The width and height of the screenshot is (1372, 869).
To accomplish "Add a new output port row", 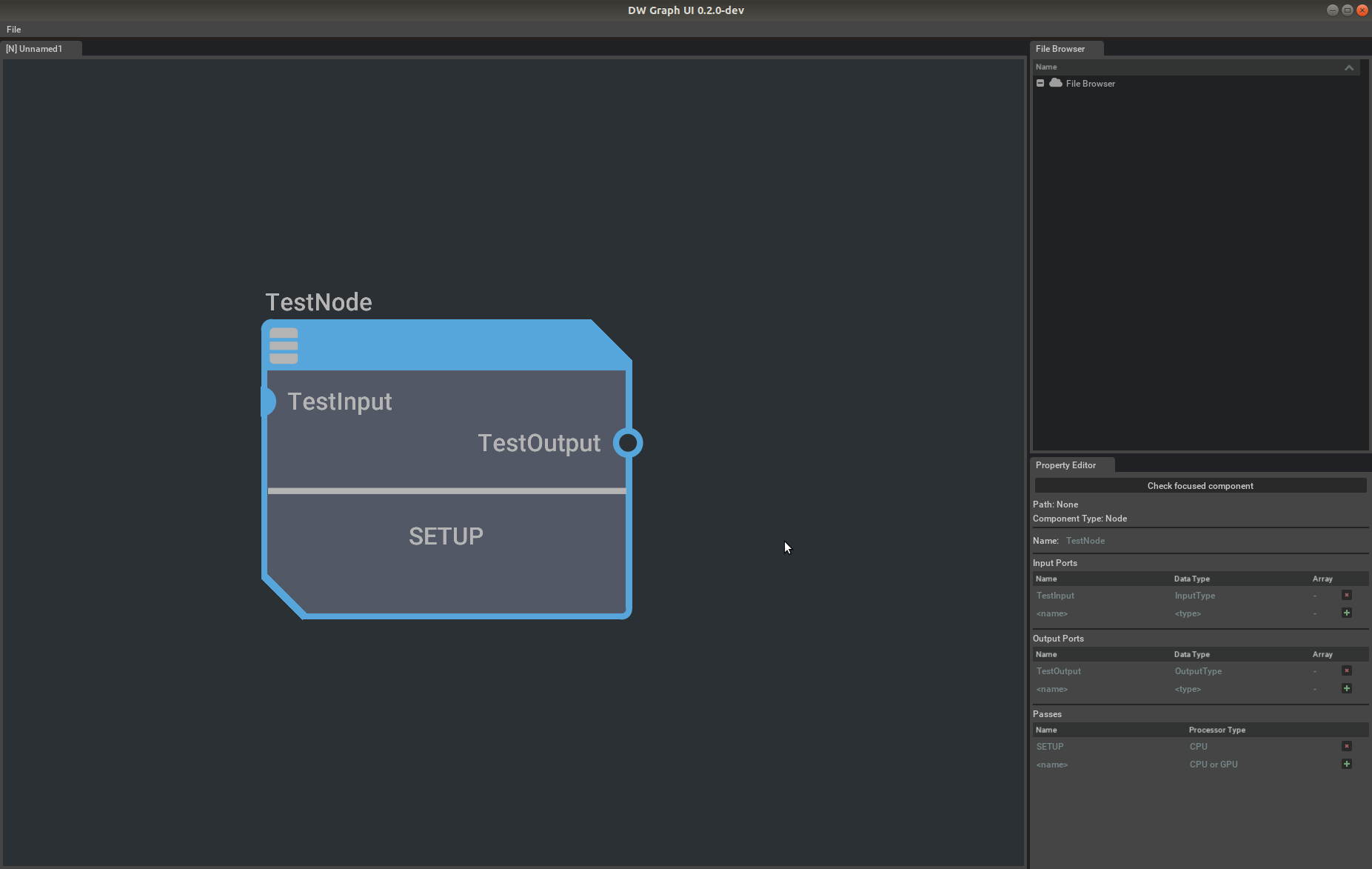I will click(1346, 688).
